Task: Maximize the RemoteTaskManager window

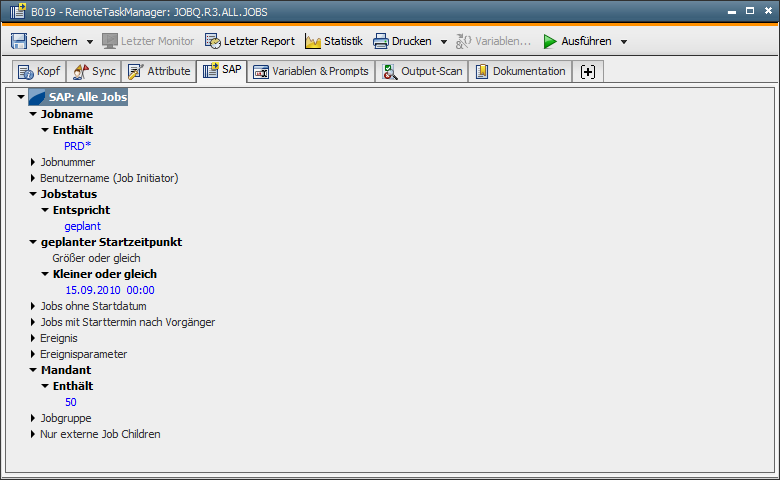Action: pyautogui.click(x=750, y=10)
